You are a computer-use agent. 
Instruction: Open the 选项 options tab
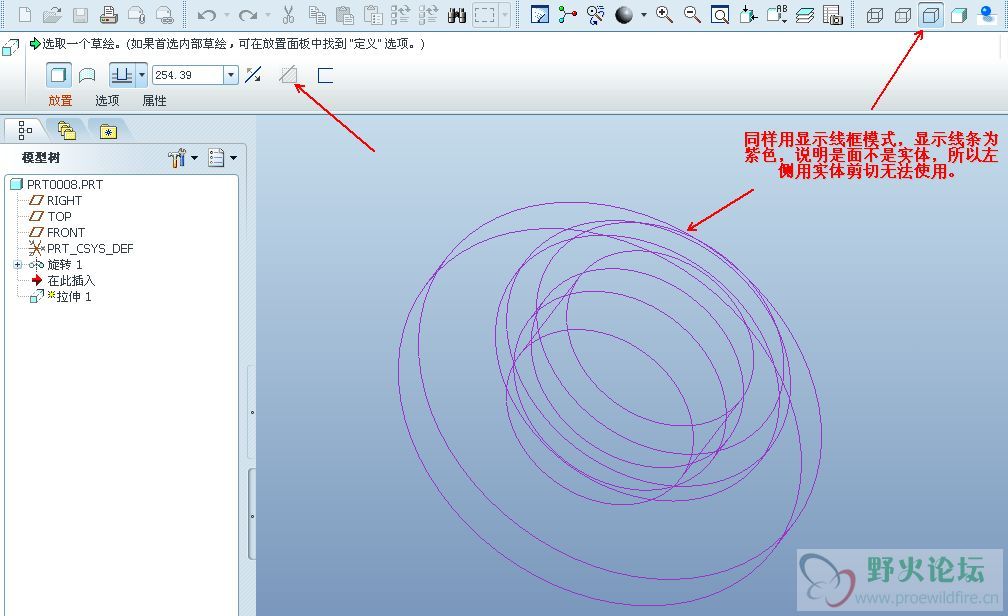click(107, 100)
